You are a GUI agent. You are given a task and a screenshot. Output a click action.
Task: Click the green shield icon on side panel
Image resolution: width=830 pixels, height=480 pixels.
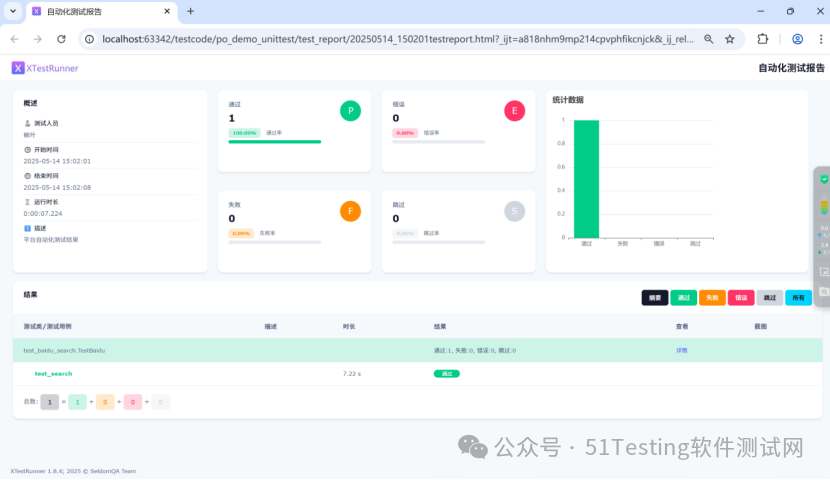coord(824,179)
